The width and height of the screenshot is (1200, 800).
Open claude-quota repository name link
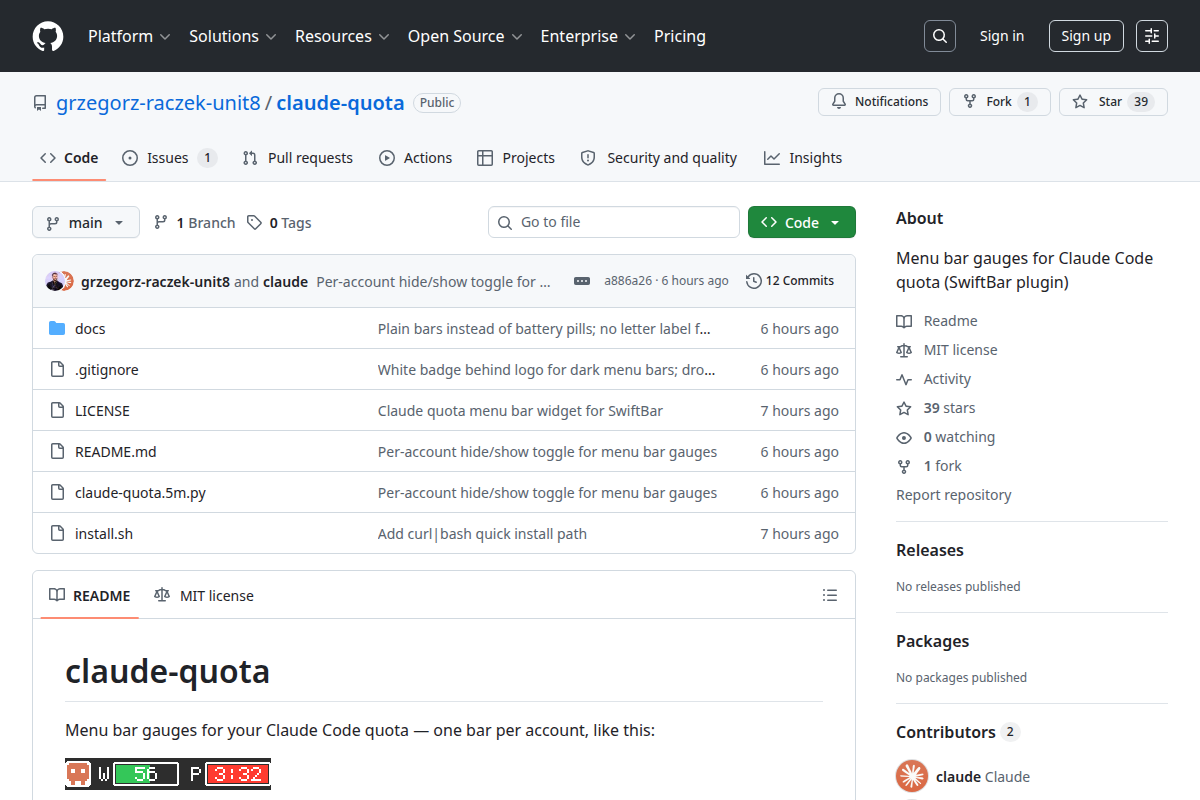[x=340, y=103]
